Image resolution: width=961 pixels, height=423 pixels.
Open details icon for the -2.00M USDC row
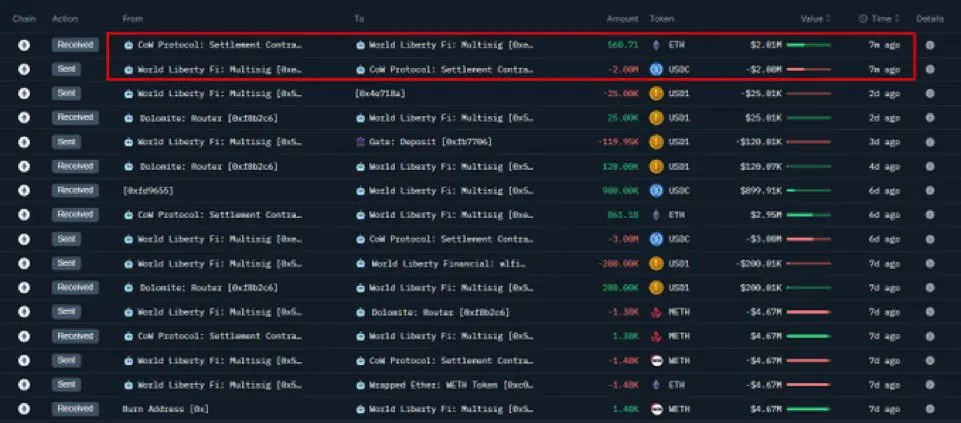click(930, 69)
